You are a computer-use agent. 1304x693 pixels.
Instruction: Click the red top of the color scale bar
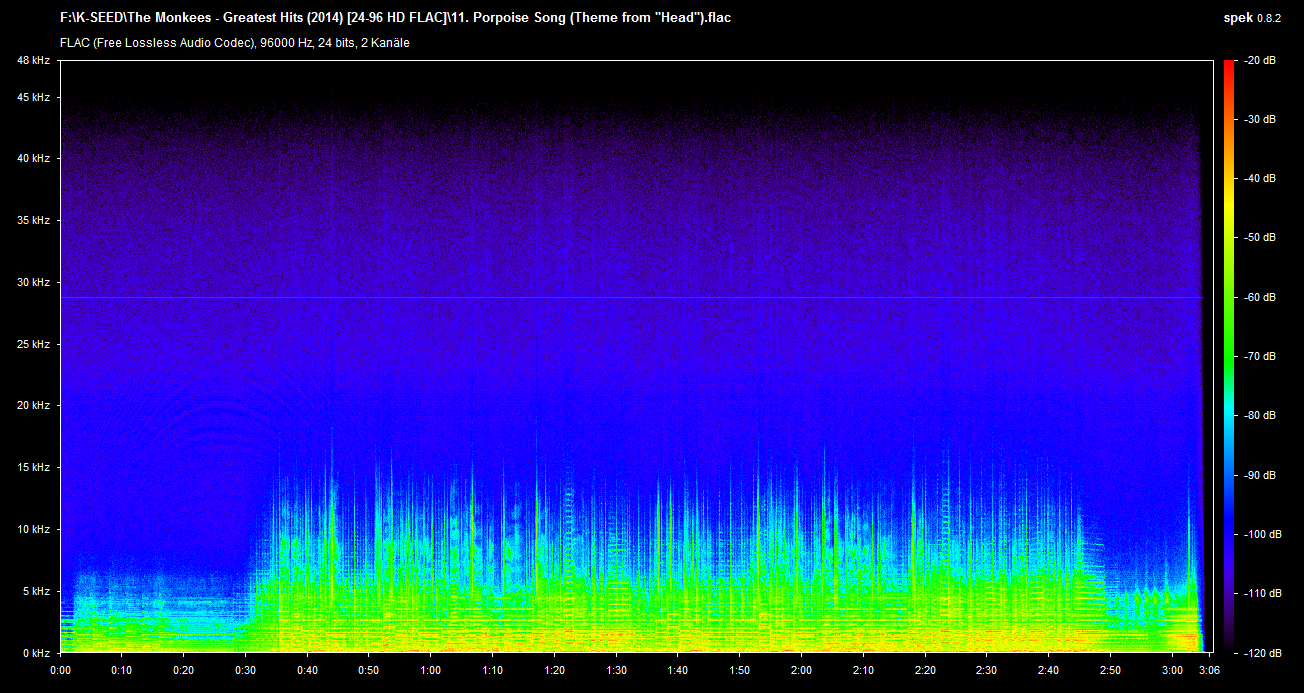1228,68
